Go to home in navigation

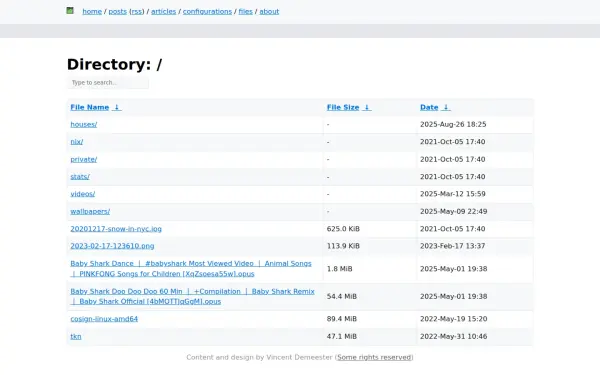click(92, 11)
